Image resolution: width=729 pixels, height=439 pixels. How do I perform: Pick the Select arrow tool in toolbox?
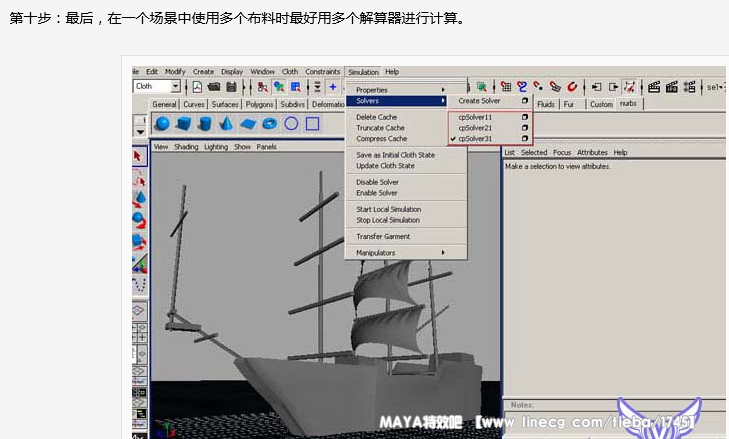tap(139, 156)
